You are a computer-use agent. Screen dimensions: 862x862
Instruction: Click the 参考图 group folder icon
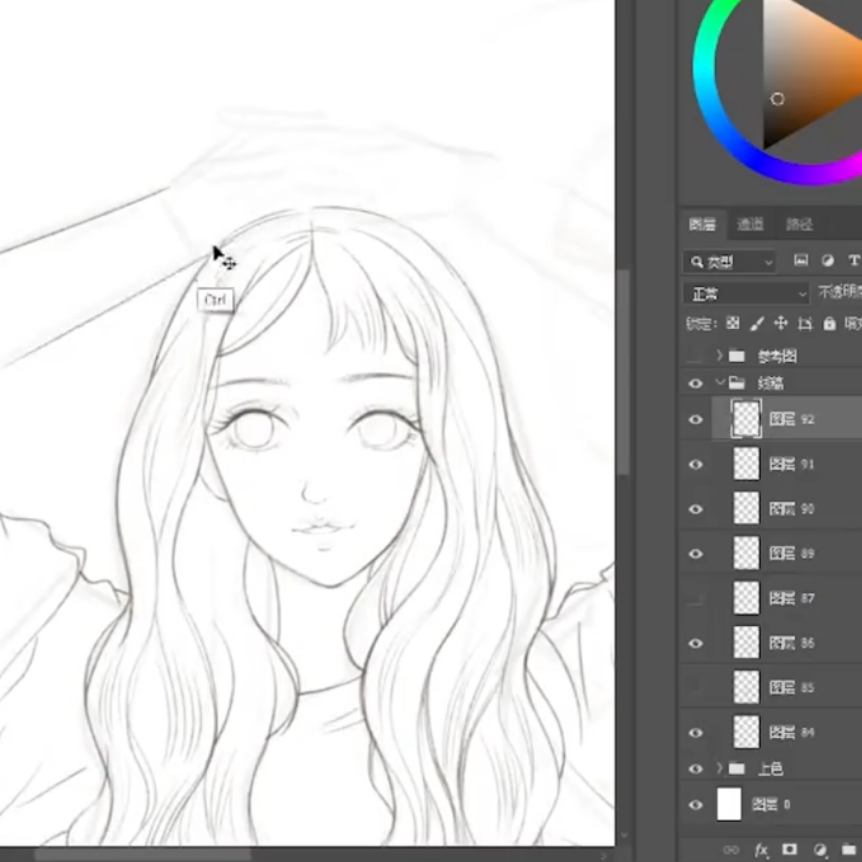coord(737,356)
